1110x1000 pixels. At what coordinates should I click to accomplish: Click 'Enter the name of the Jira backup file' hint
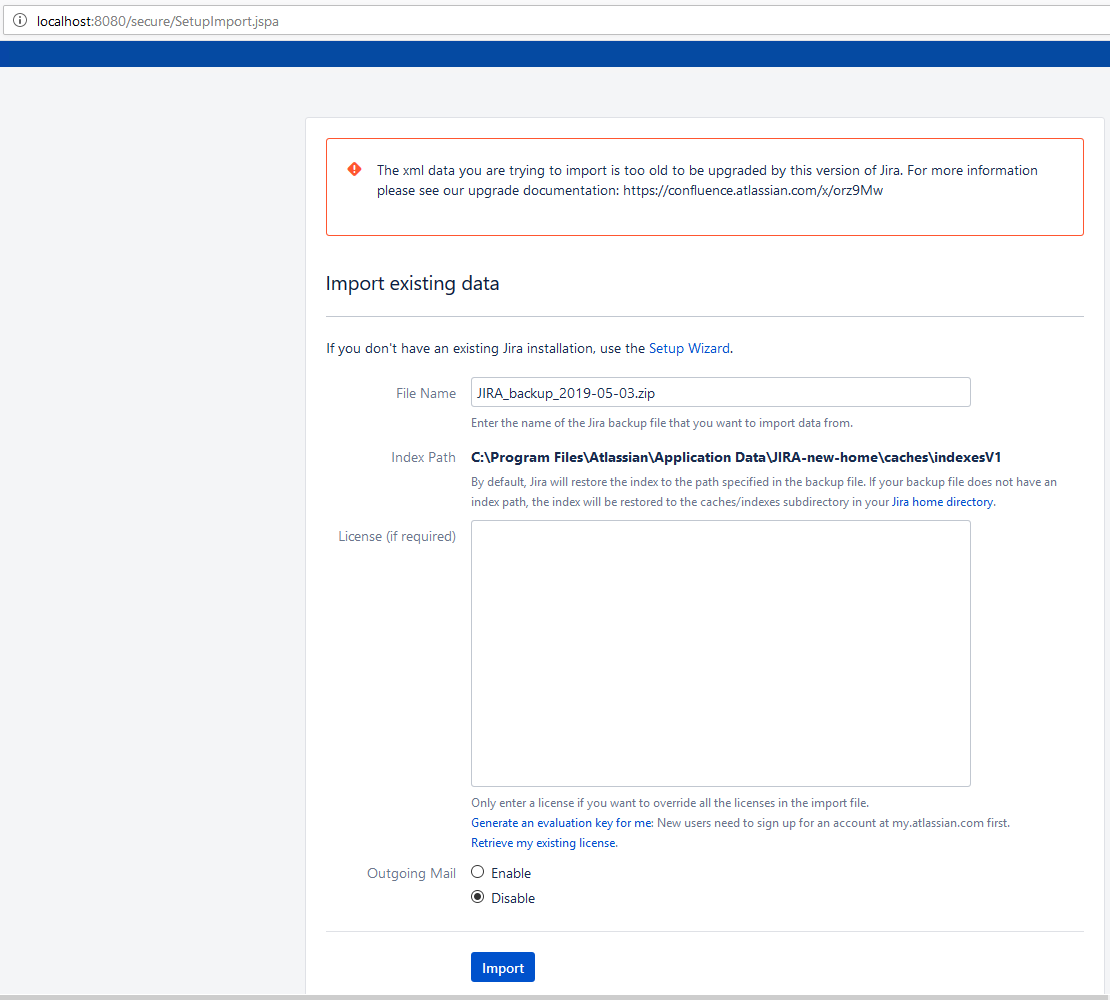tap(661, 423)
